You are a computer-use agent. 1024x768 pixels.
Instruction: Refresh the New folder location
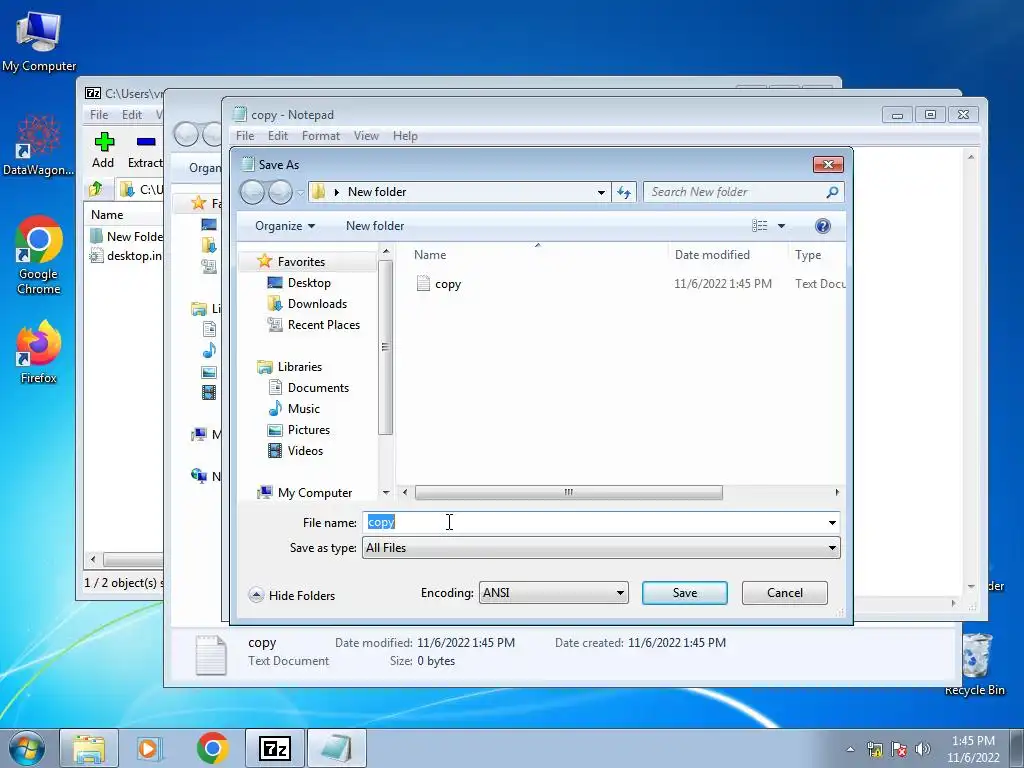624,192
